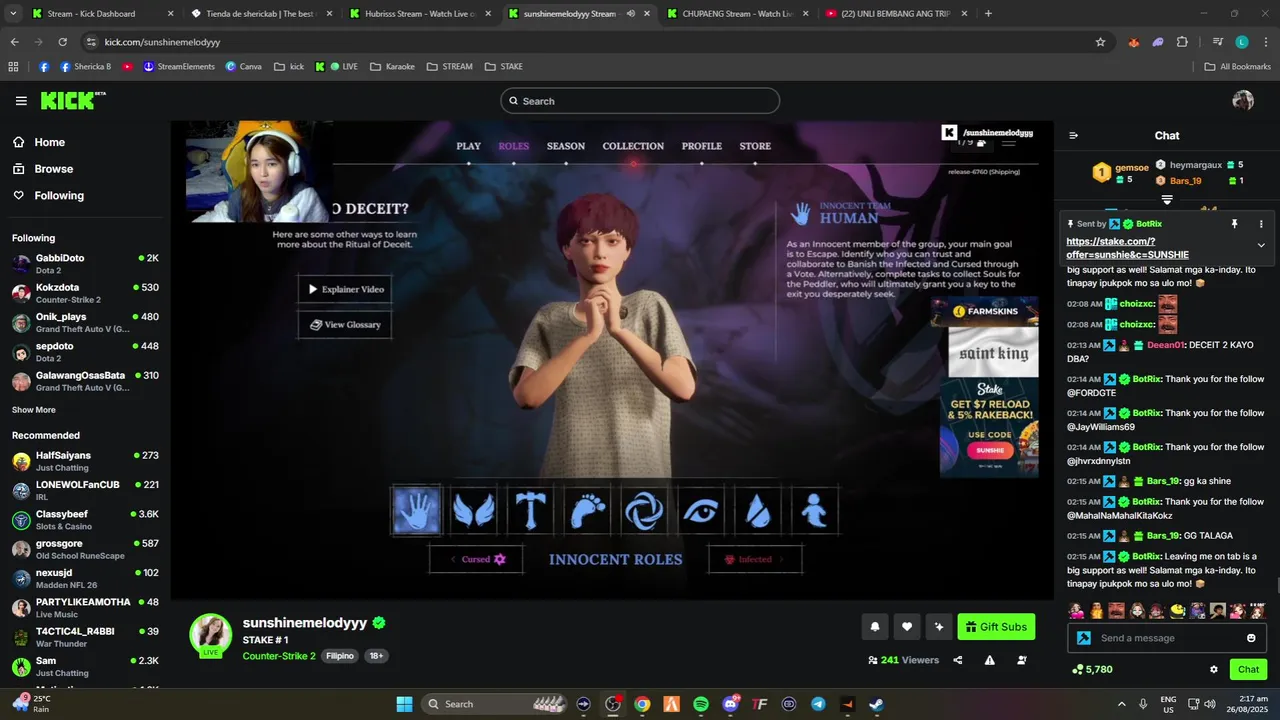Select STORE tab in game menu
Viewport: 1280px width, 720px height.
click(755, 146)
